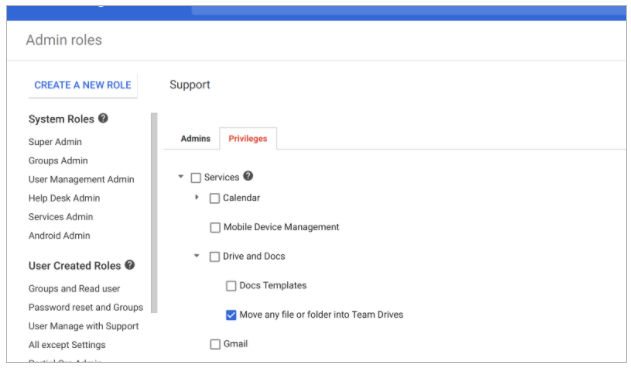Tick the Mobile Device Management checkbox
This screenshot has height=368, width=631.
pos(215,227)
